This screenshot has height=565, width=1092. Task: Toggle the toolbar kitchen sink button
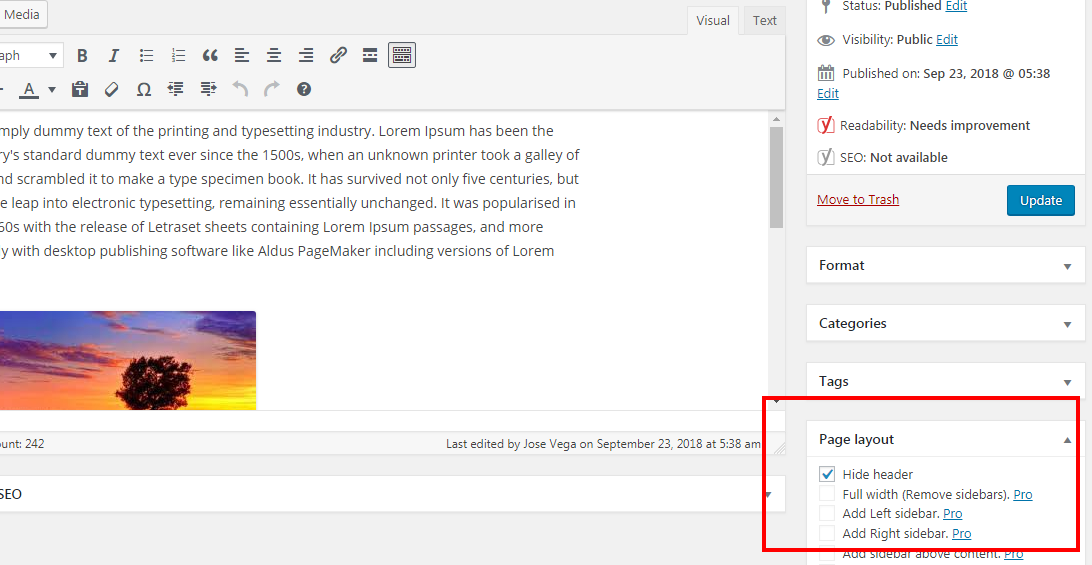click(402, 56)
